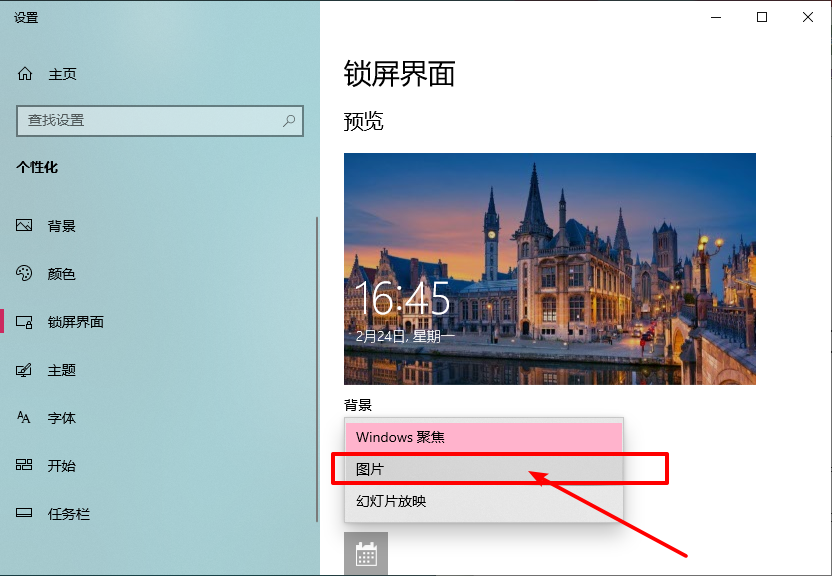Click the lock screen preview image
This screenshot has height=576, width=832.
tap(549, 268)
